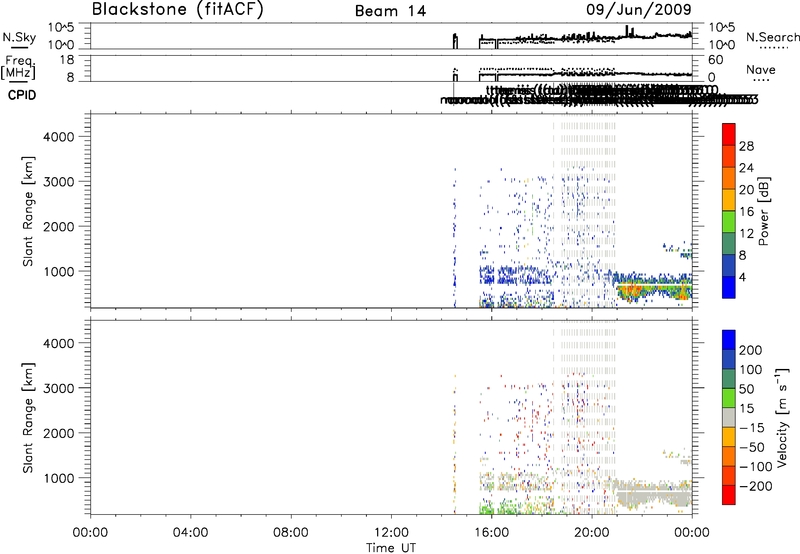Click the 'N.Sky' legend label
This screenshot has height=554, width=800.
tap(19, 37)
